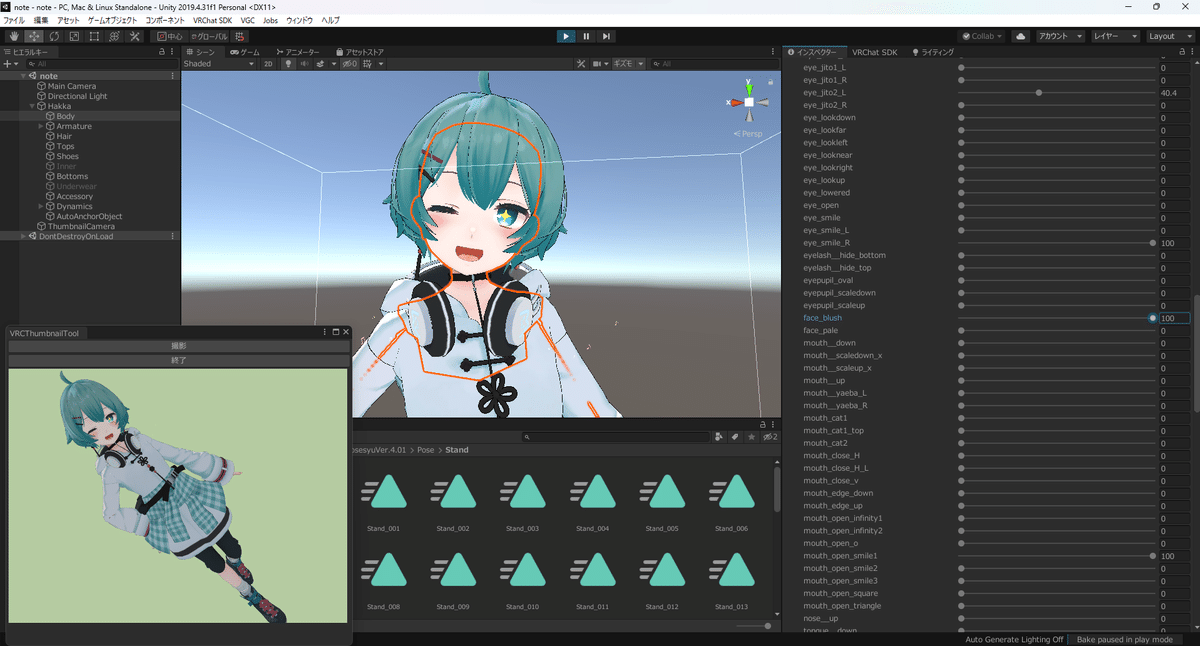Open custom editor tools icon
The height and width of the screenshot is (646, 1200).
coord(135,36)
